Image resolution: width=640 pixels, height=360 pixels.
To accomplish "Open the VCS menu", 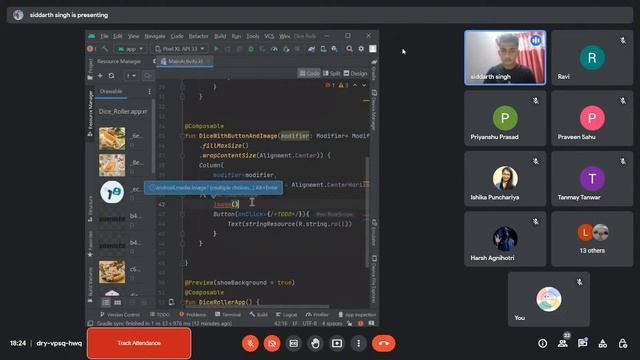I will point(269,36).
